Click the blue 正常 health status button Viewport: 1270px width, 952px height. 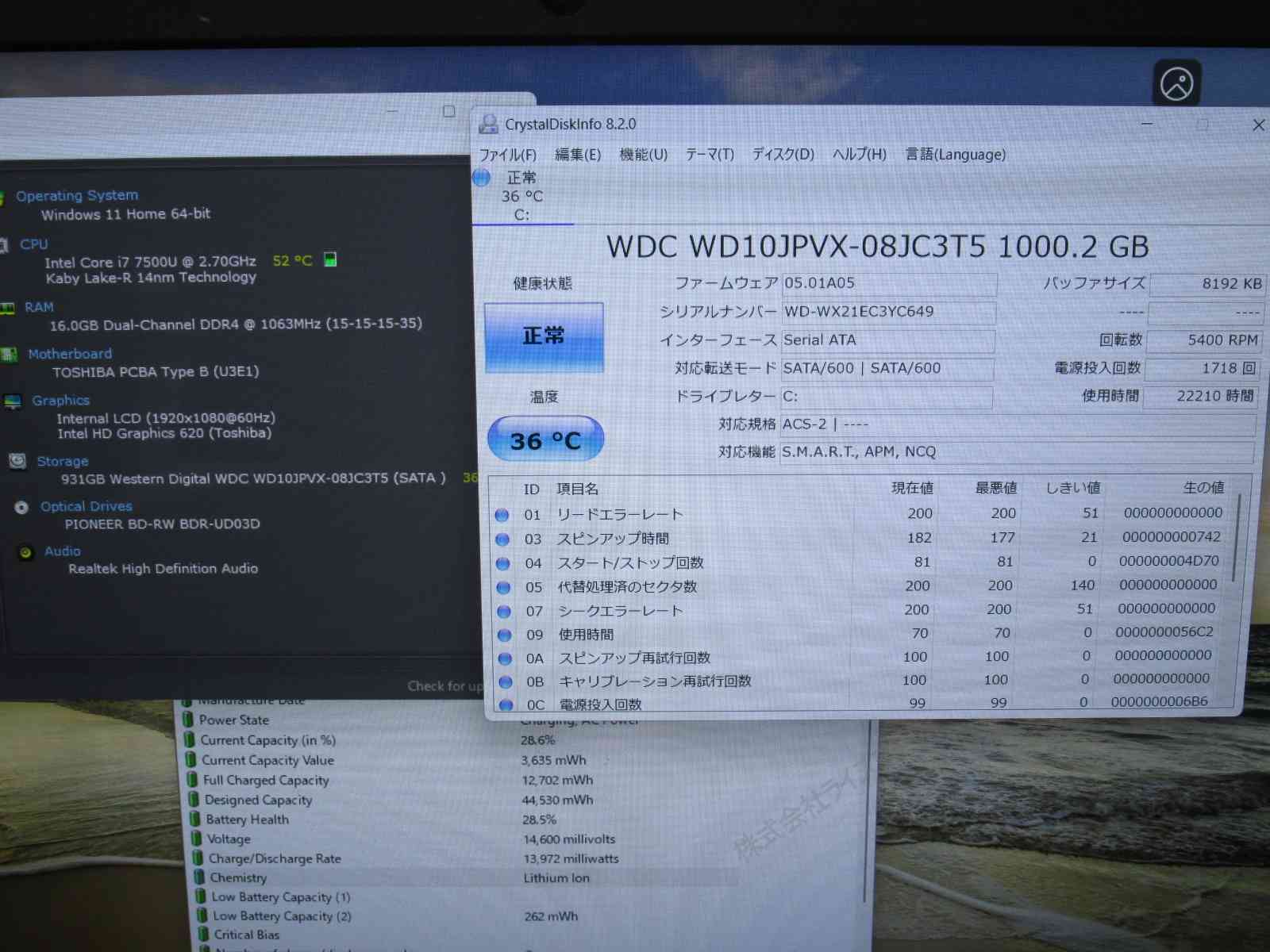[544, 336]
